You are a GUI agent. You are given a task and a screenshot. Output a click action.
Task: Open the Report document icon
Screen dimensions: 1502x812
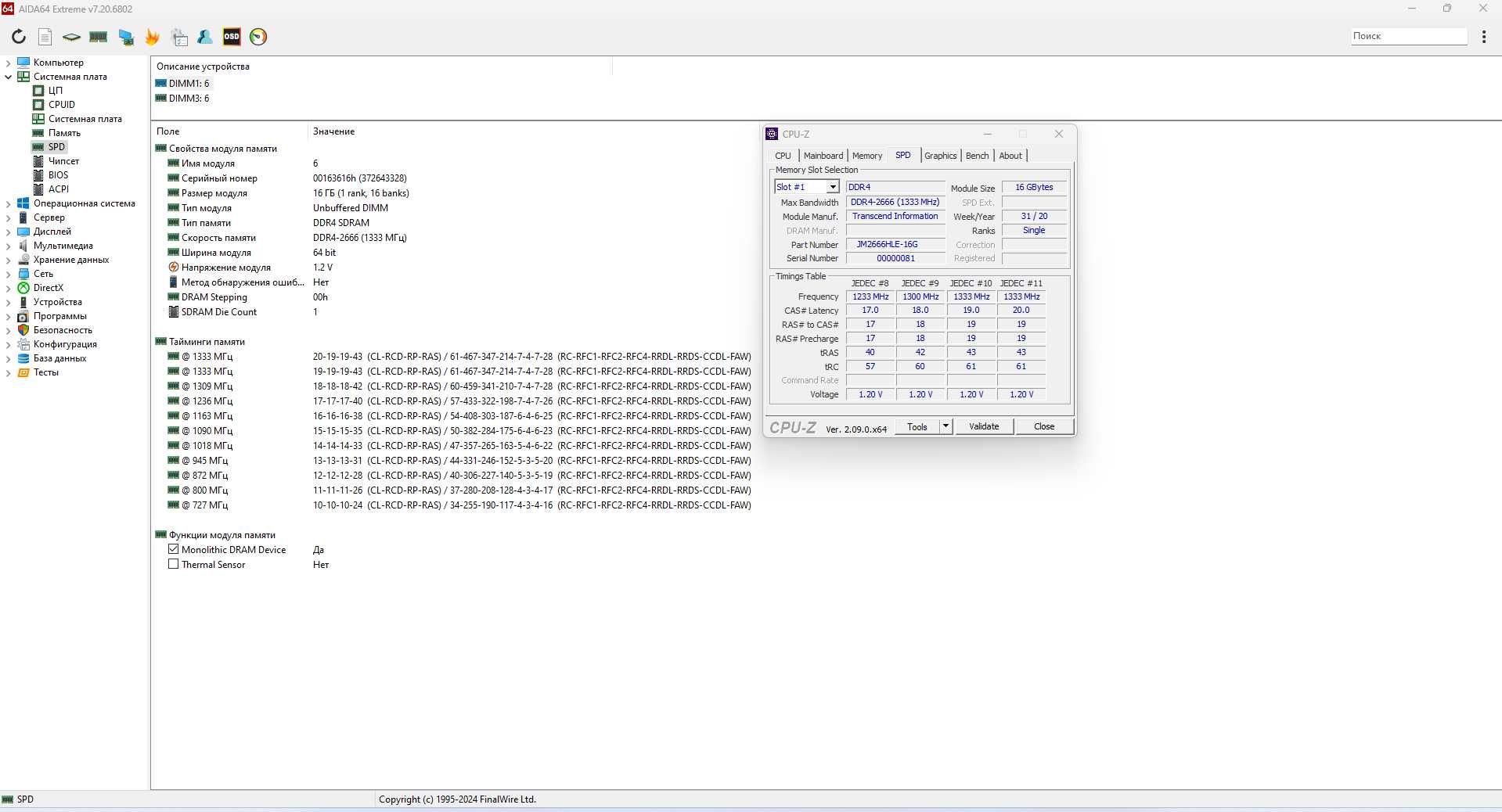coord(45,37)
